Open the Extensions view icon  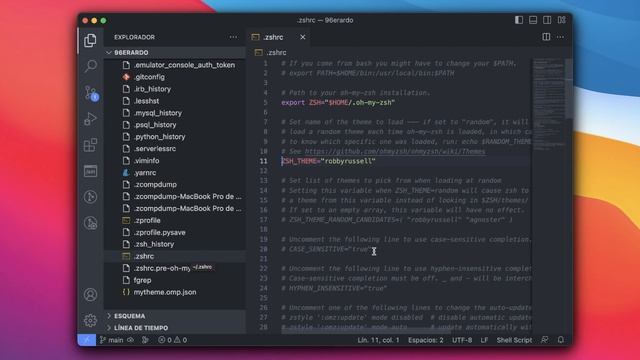click(90, 145)
